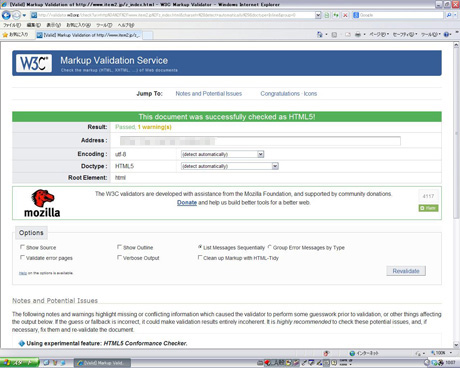Click the Read mail icon in command bar
The height and width of the screenshot is (368, 460).
348,35
